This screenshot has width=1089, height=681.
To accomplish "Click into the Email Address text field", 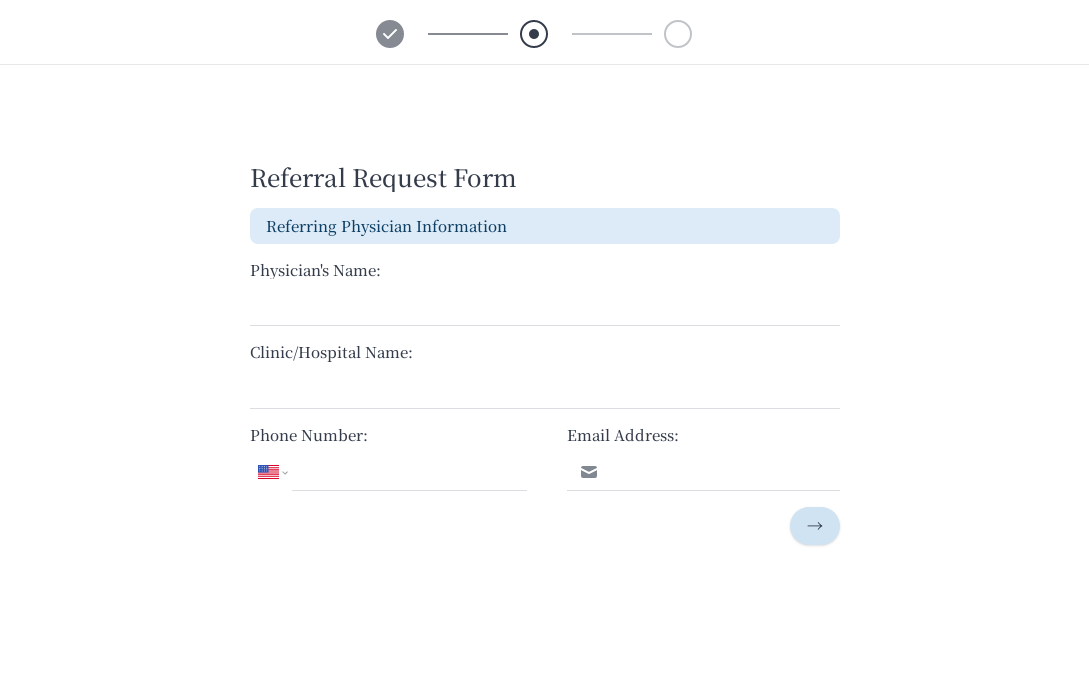I will (720, 472).
